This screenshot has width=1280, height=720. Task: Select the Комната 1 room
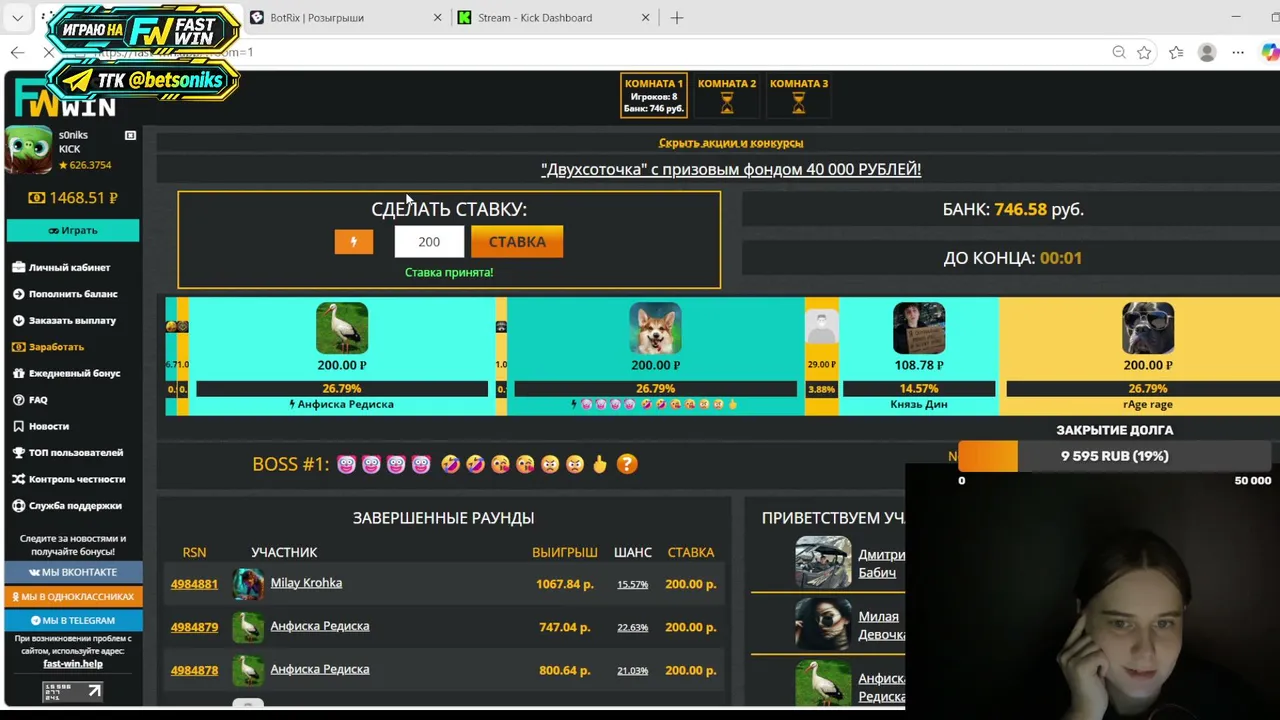pyautogui.click(x=654, y=96)
